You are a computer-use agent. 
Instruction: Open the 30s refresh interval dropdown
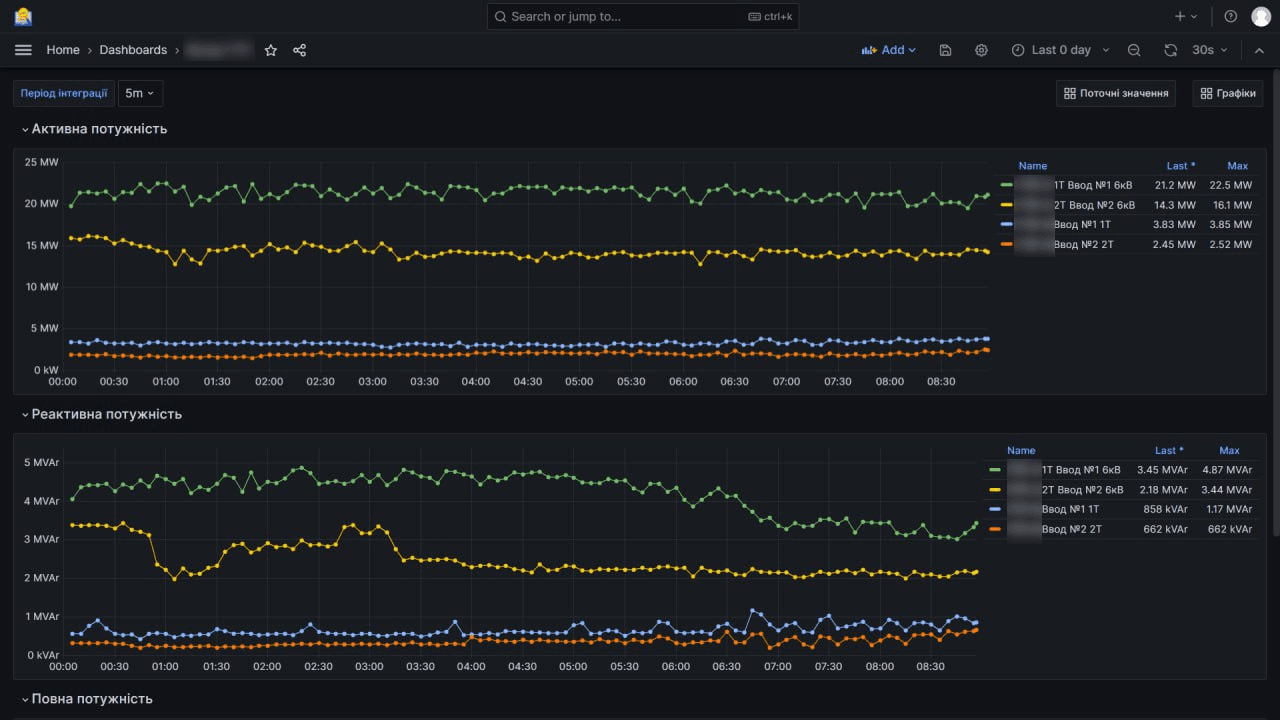click(x=1210, y=50)
